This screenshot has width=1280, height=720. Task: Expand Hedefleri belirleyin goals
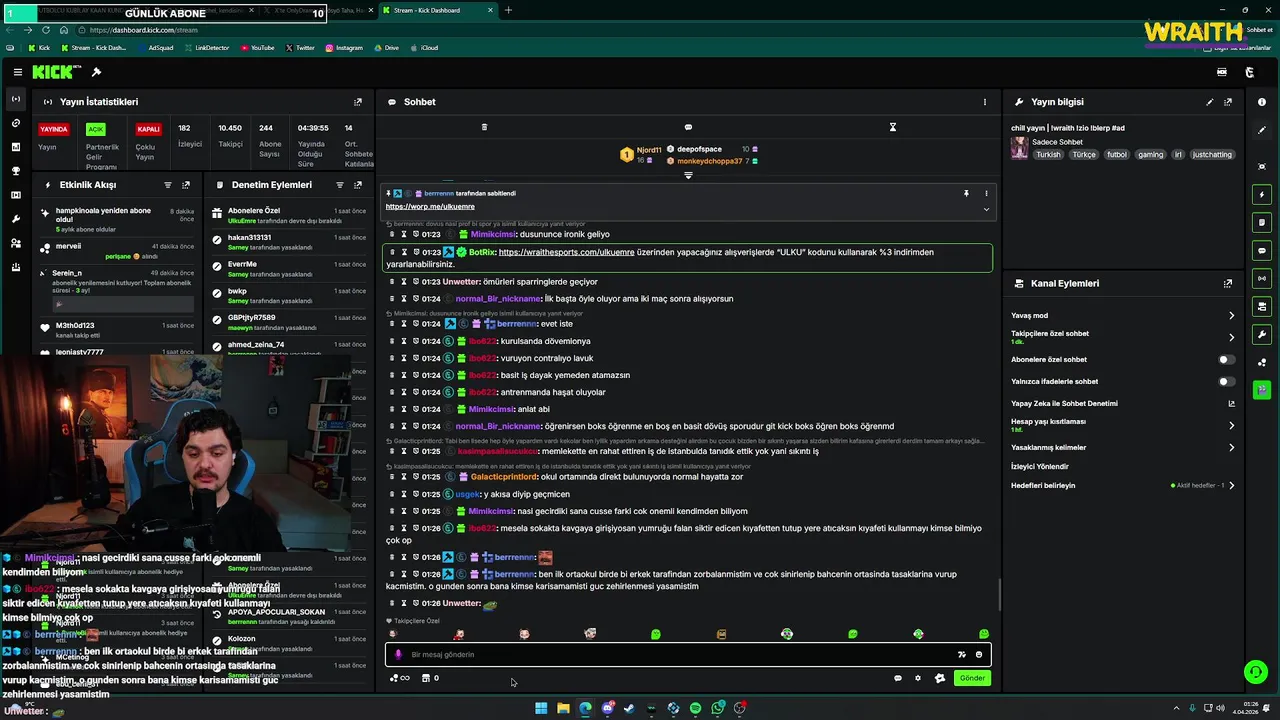click(1231, 486)
